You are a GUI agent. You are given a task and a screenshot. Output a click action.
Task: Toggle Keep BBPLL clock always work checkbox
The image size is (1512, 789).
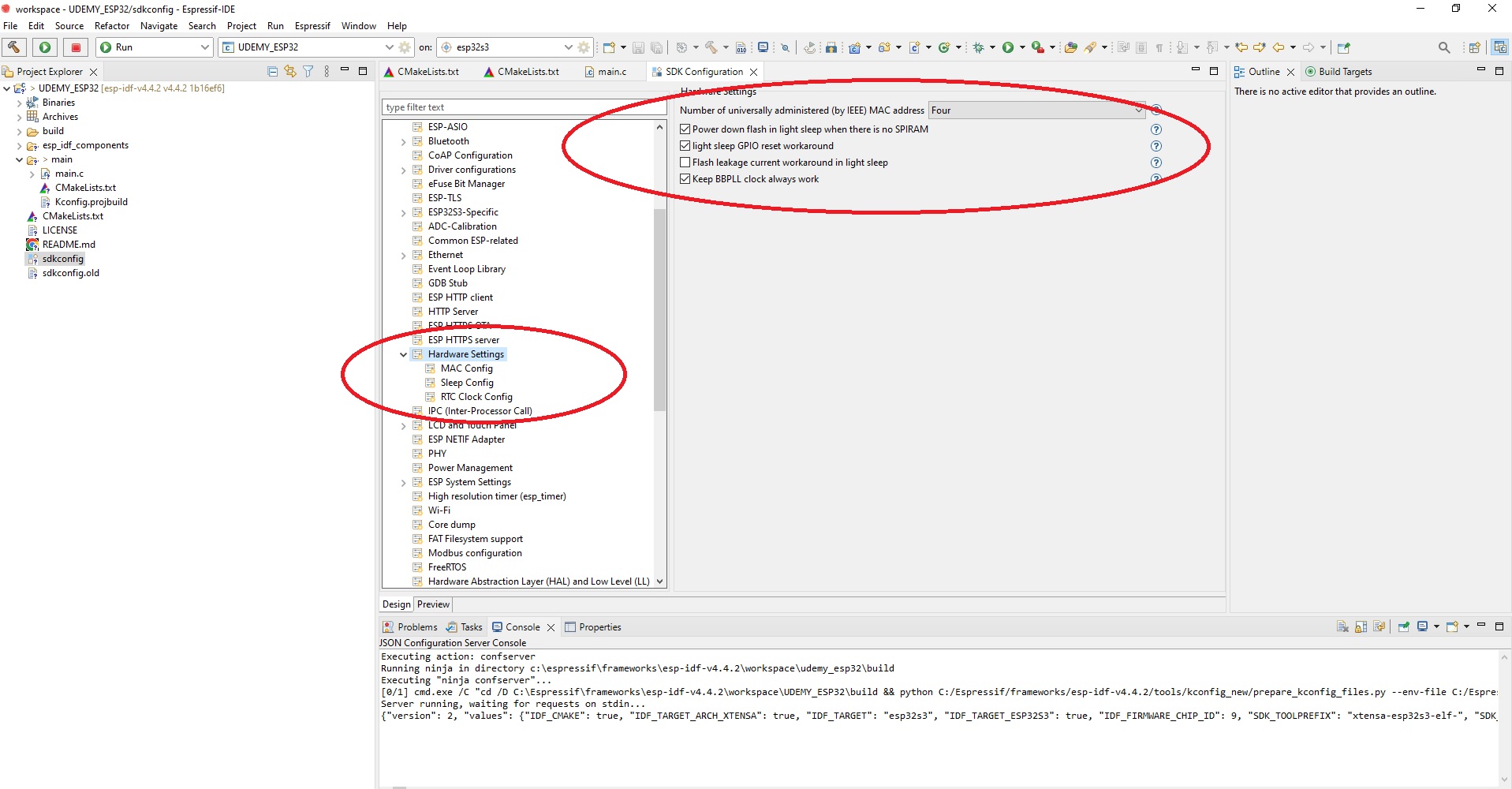(x=685, y=179)
